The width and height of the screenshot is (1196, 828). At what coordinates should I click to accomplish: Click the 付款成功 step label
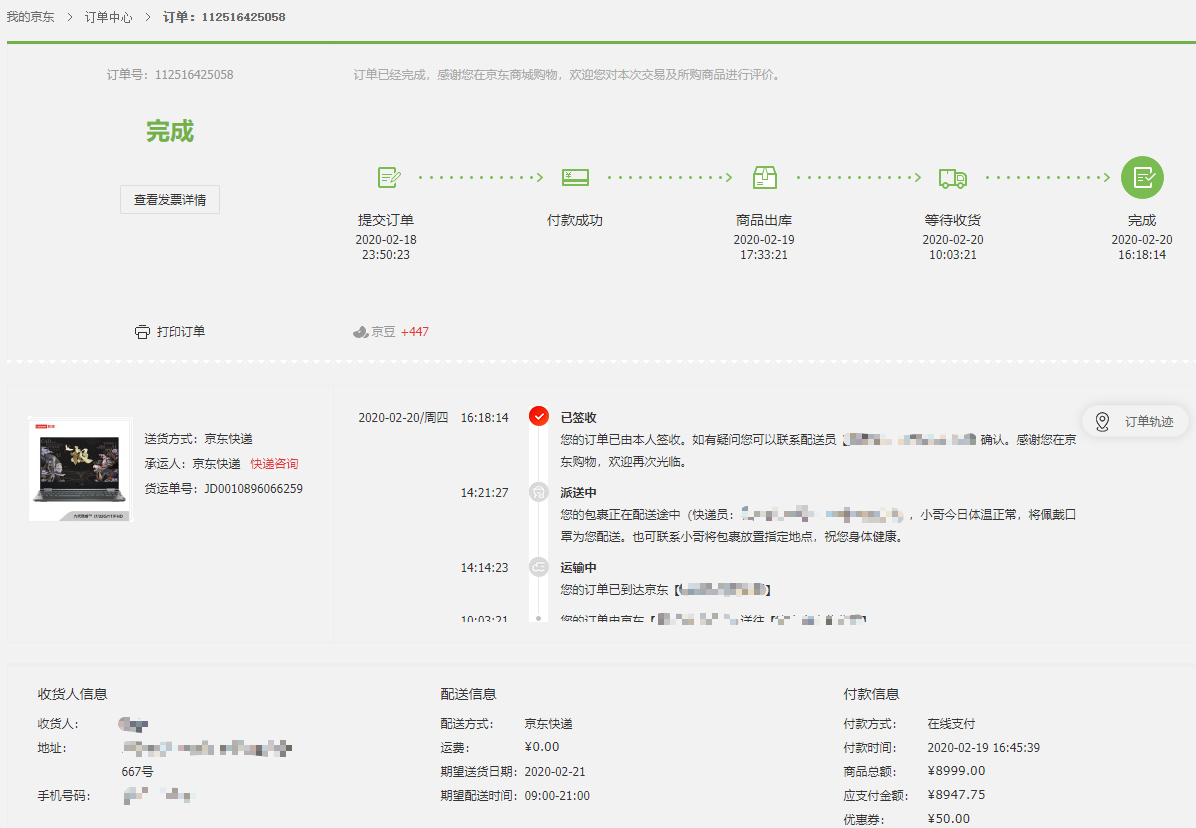(575, 220)
